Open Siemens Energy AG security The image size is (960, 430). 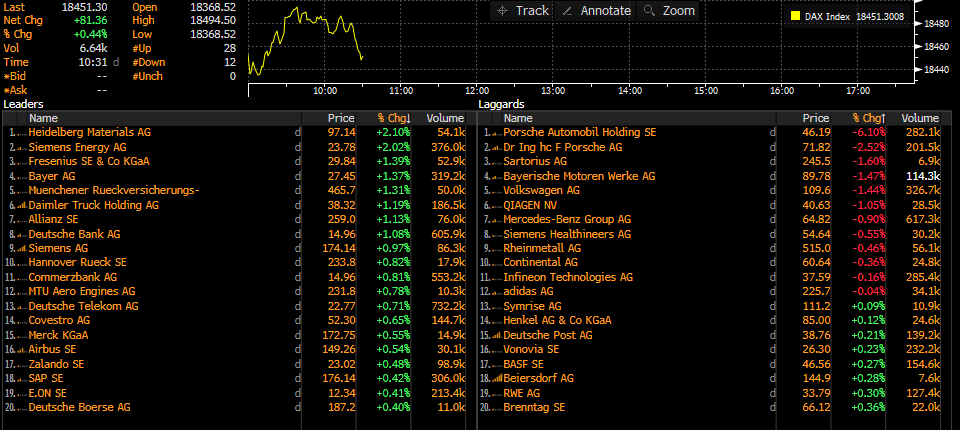click(77, 147)
